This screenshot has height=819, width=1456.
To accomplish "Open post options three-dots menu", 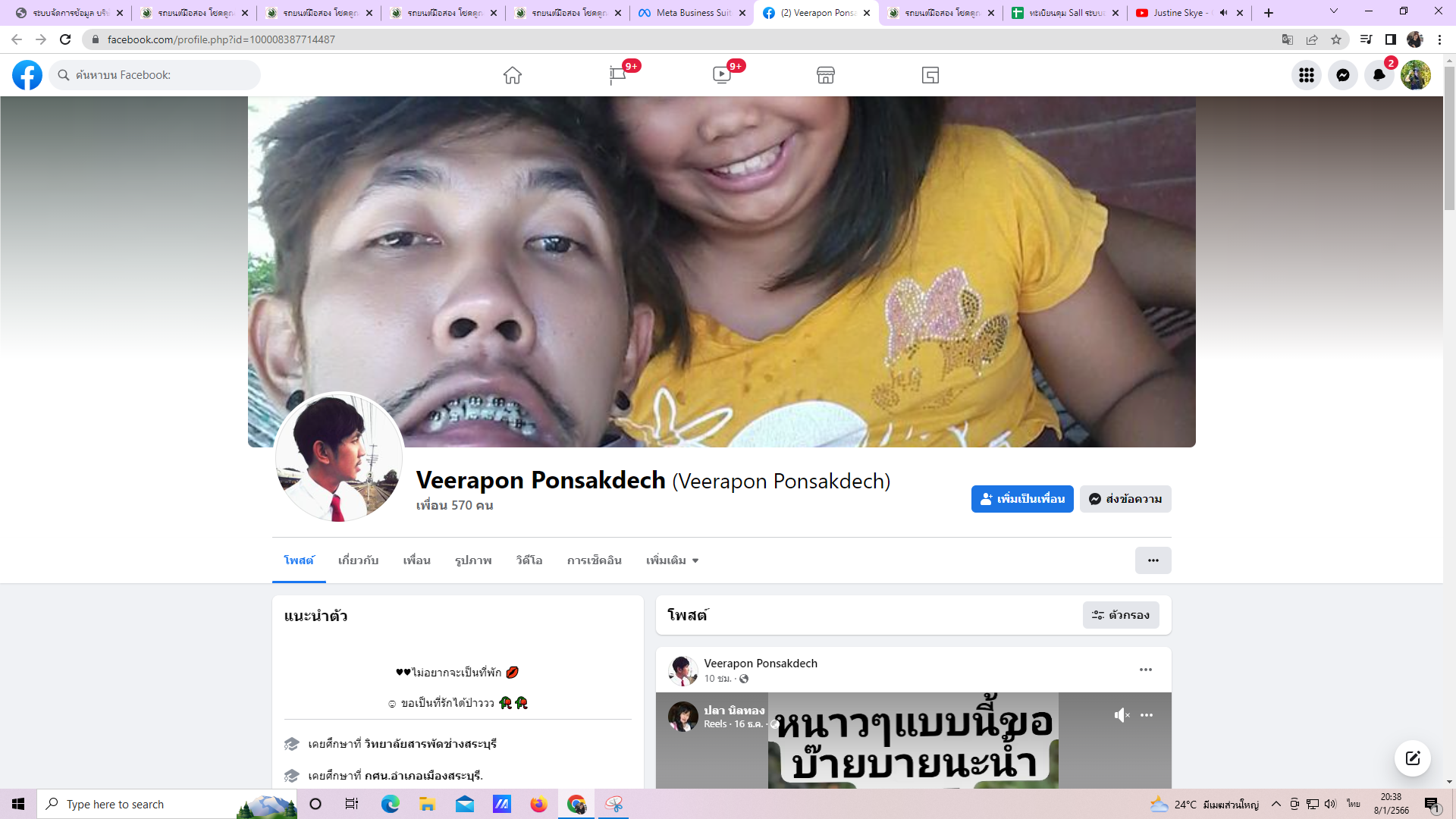I will pos(1145,670).
